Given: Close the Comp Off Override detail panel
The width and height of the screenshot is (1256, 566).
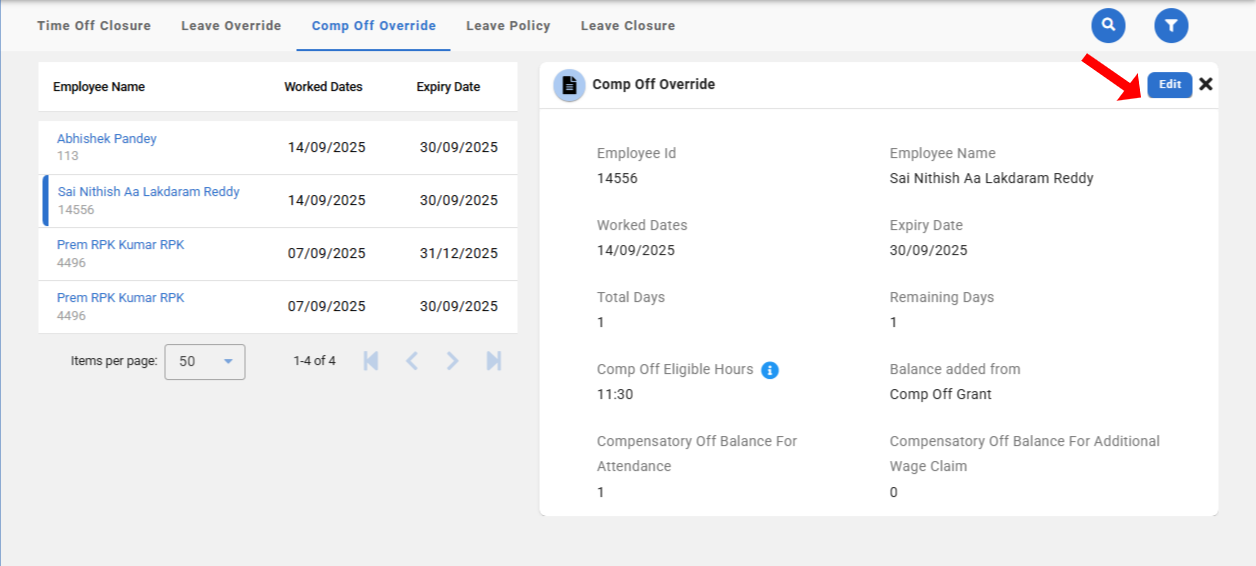Looking at the screenshot, I should (1206, 84).
